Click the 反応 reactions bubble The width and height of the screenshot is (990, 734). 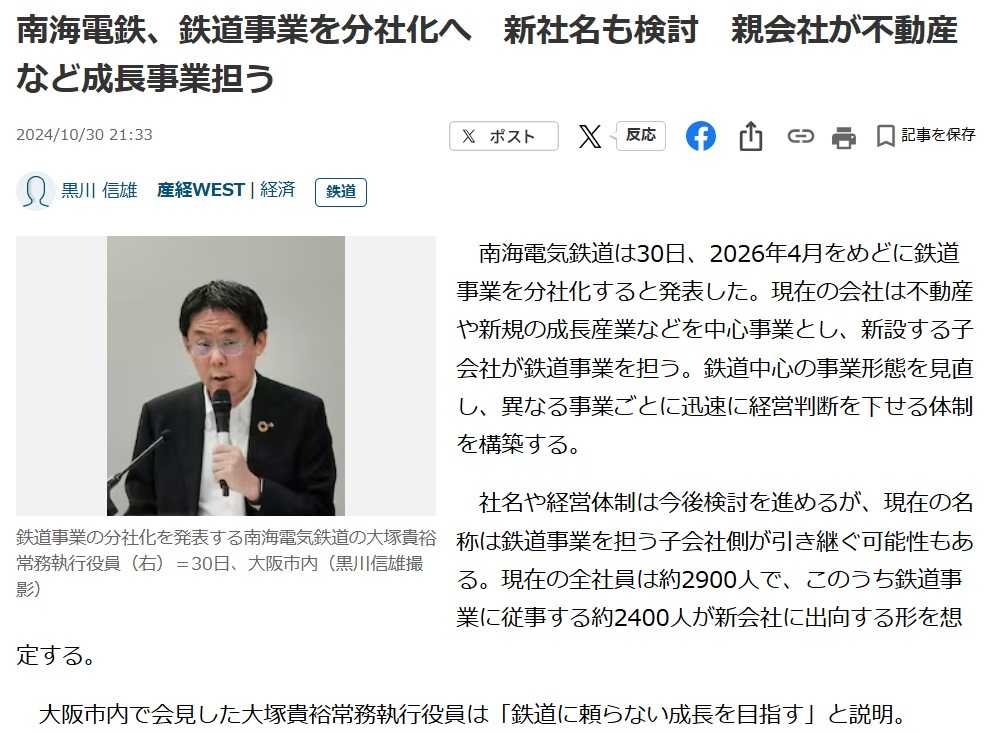(640, 135)
